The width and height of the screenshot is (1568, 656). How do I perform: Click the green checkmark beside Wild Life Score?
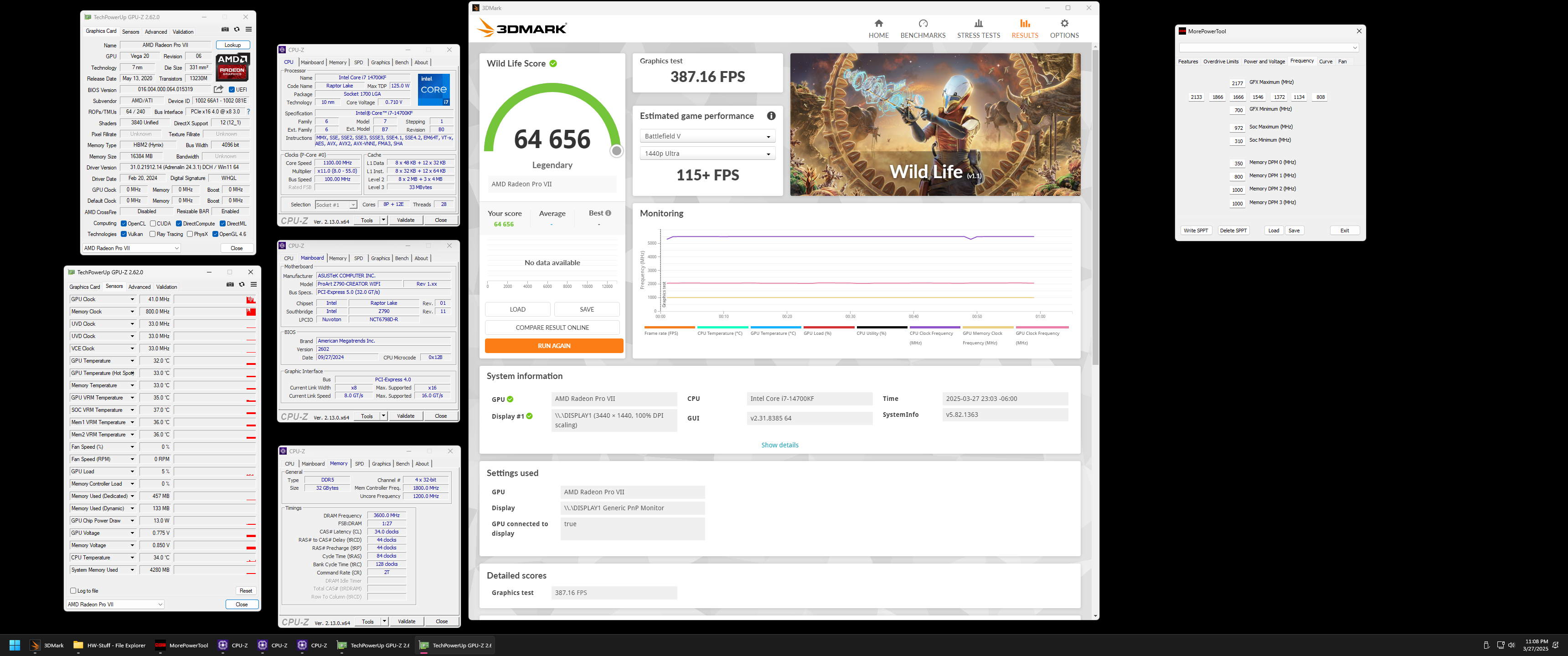[553, 63]
